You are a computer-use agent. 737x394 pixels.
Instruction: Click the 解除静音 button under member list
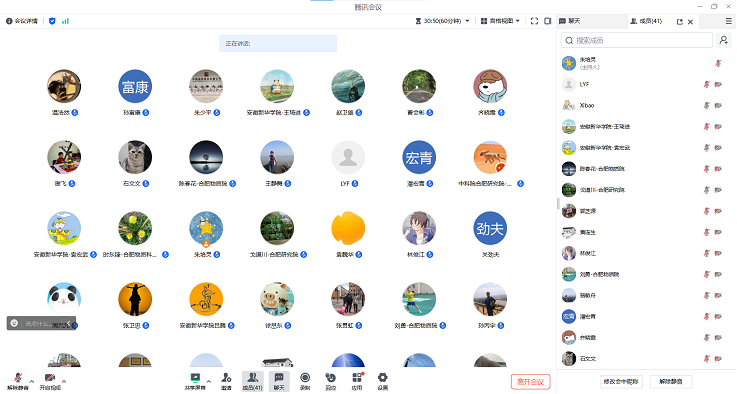[671, 381]
